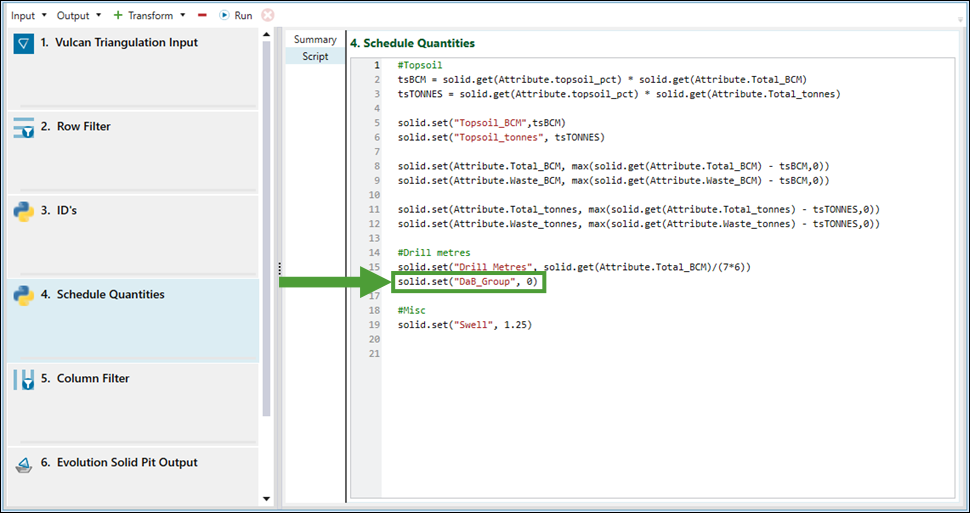
Task: Open the Output dropdown arrow
Action: tap(98, 15)
